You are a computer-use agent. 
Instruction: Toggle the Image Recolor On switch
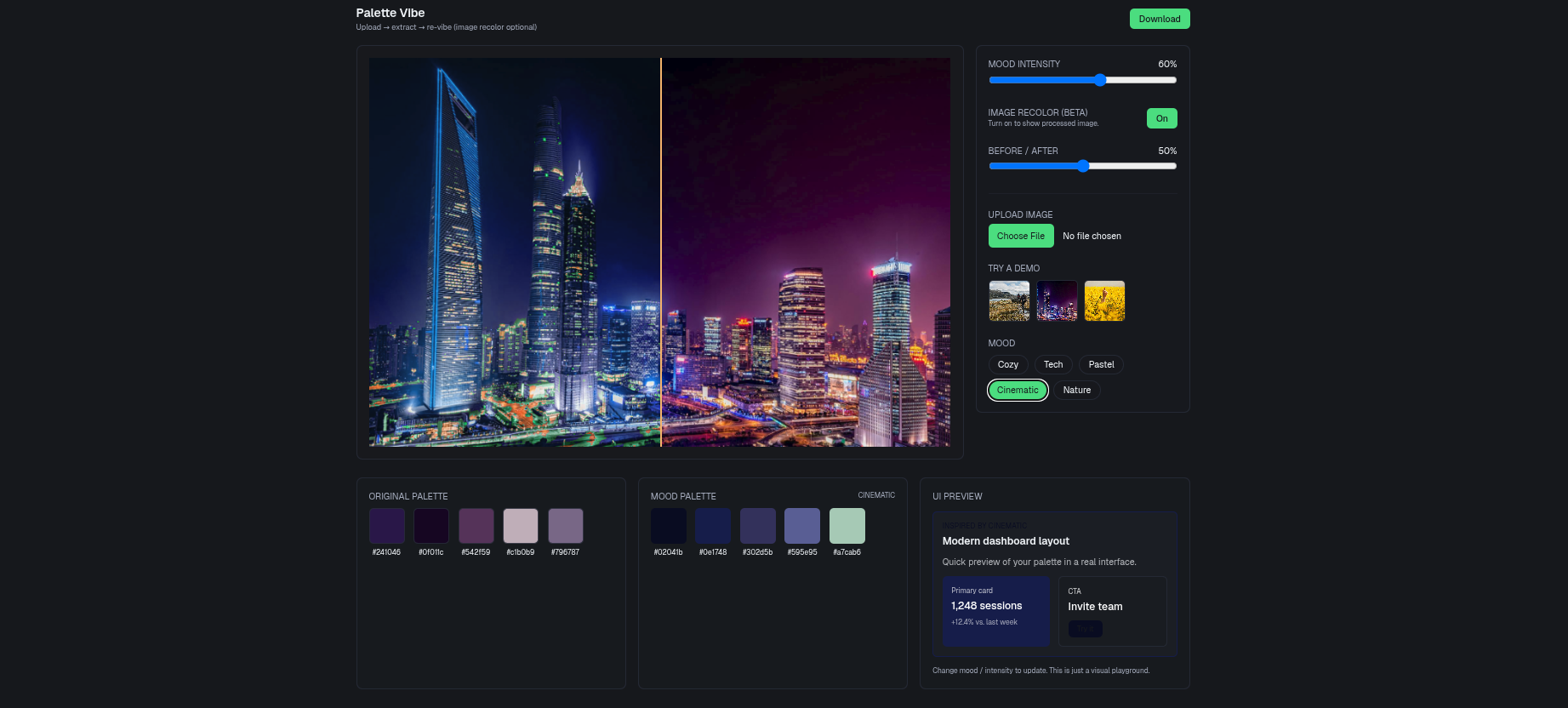point(1161,118)
